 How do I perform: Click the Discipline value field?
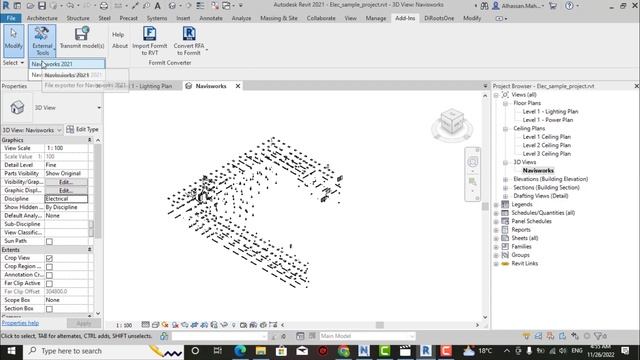(x=66, y=199)
